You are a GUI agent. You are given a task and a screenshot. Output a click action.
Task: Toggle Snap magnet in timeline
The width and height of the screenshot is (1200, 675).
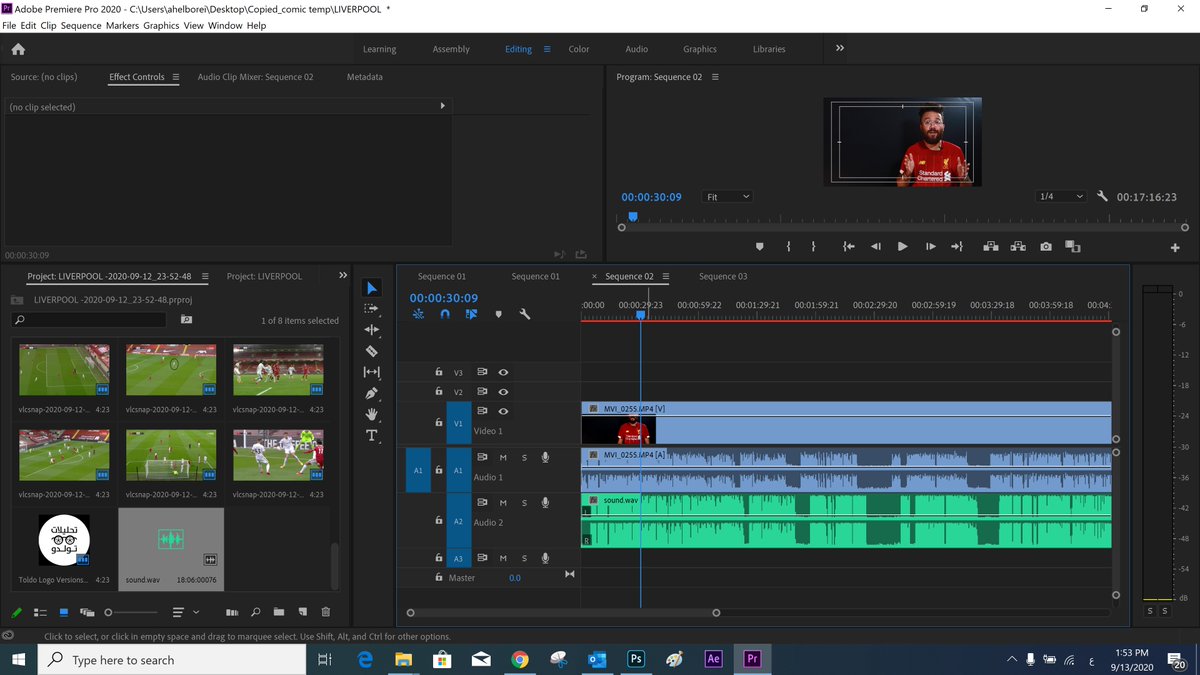(445, 314)
